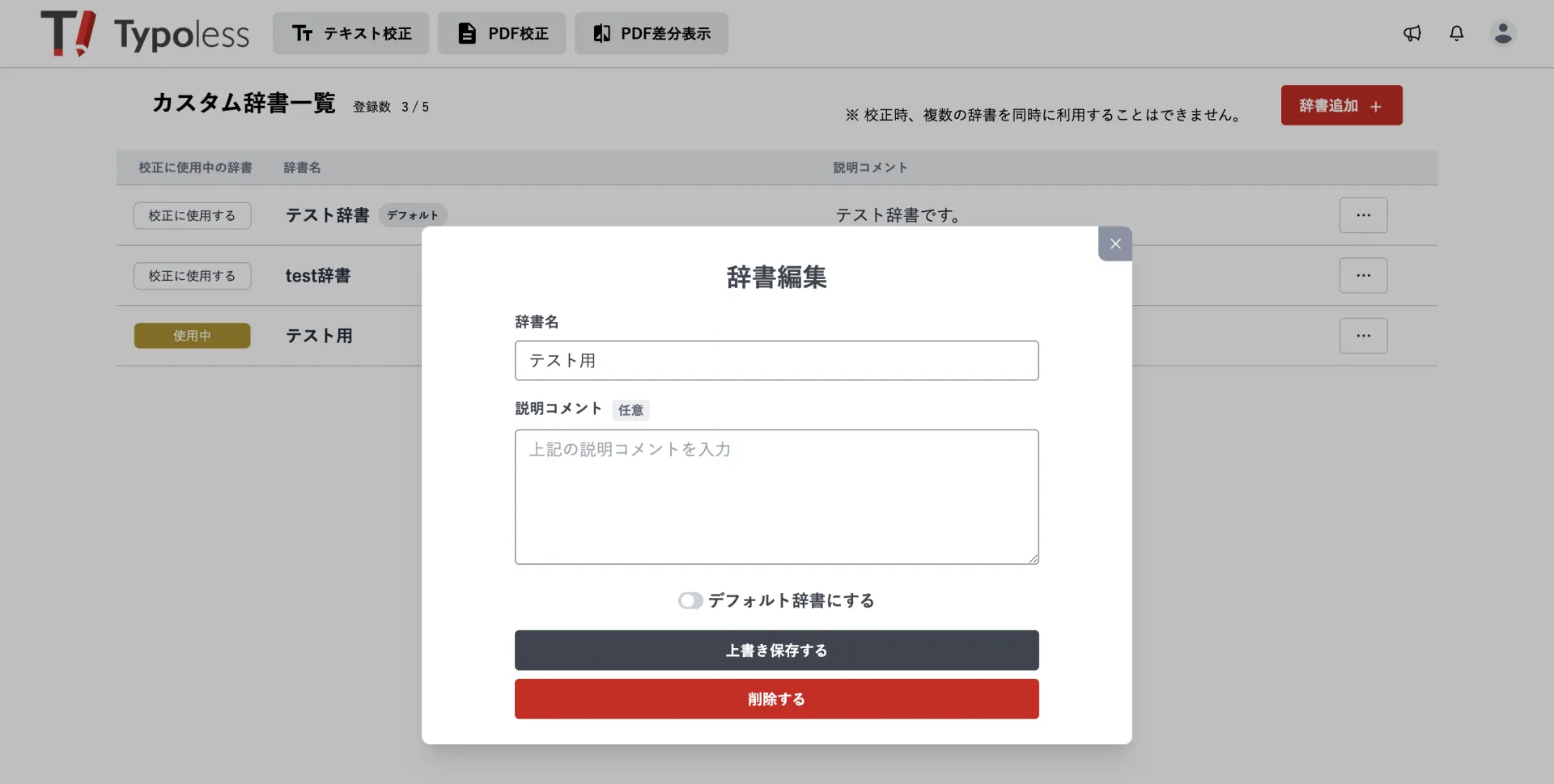1554x784 pixels.
Task: Click the 説明コメント column header
Action: coord(870,167)
